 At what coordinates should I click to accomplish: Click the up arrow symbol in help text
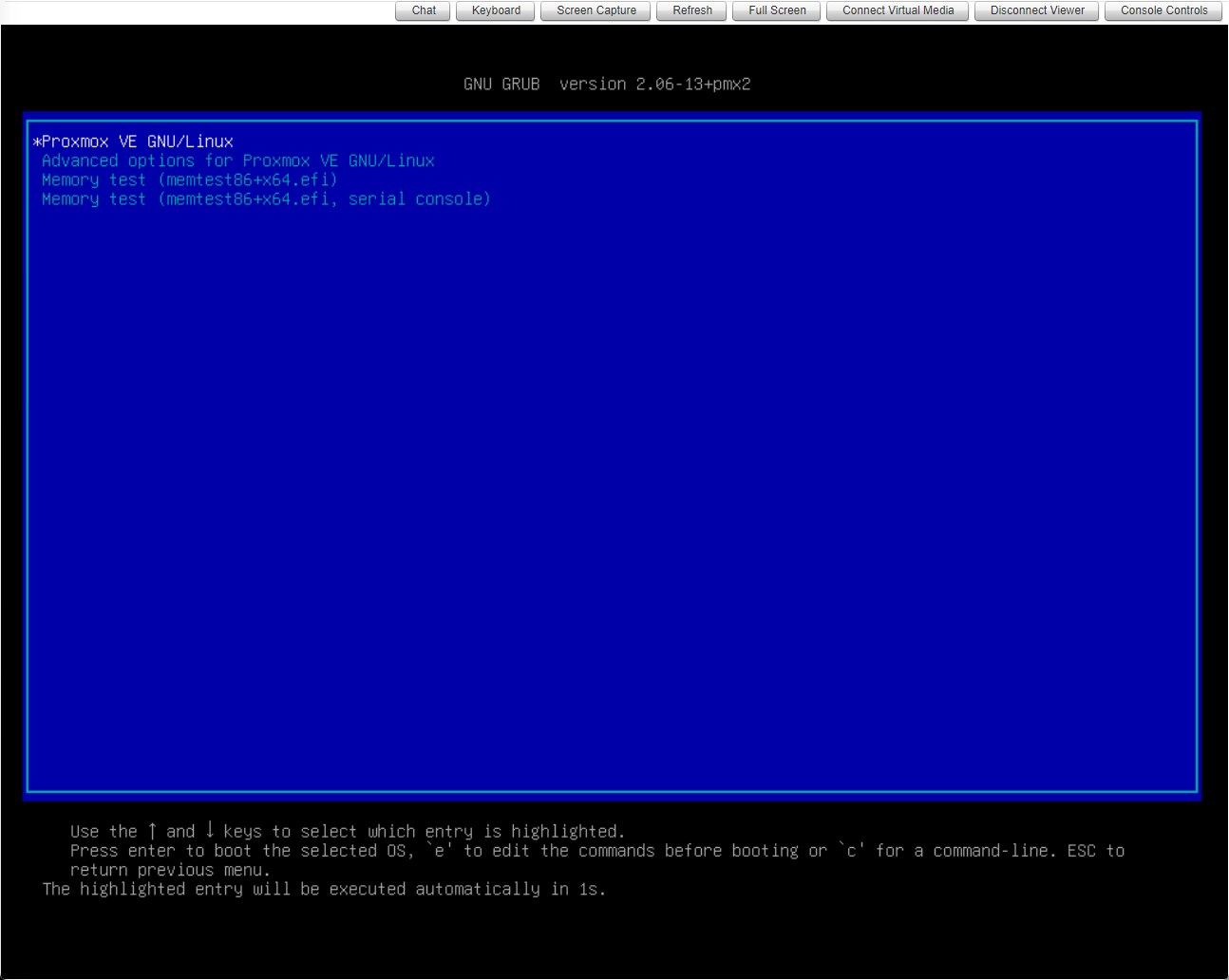152,831
